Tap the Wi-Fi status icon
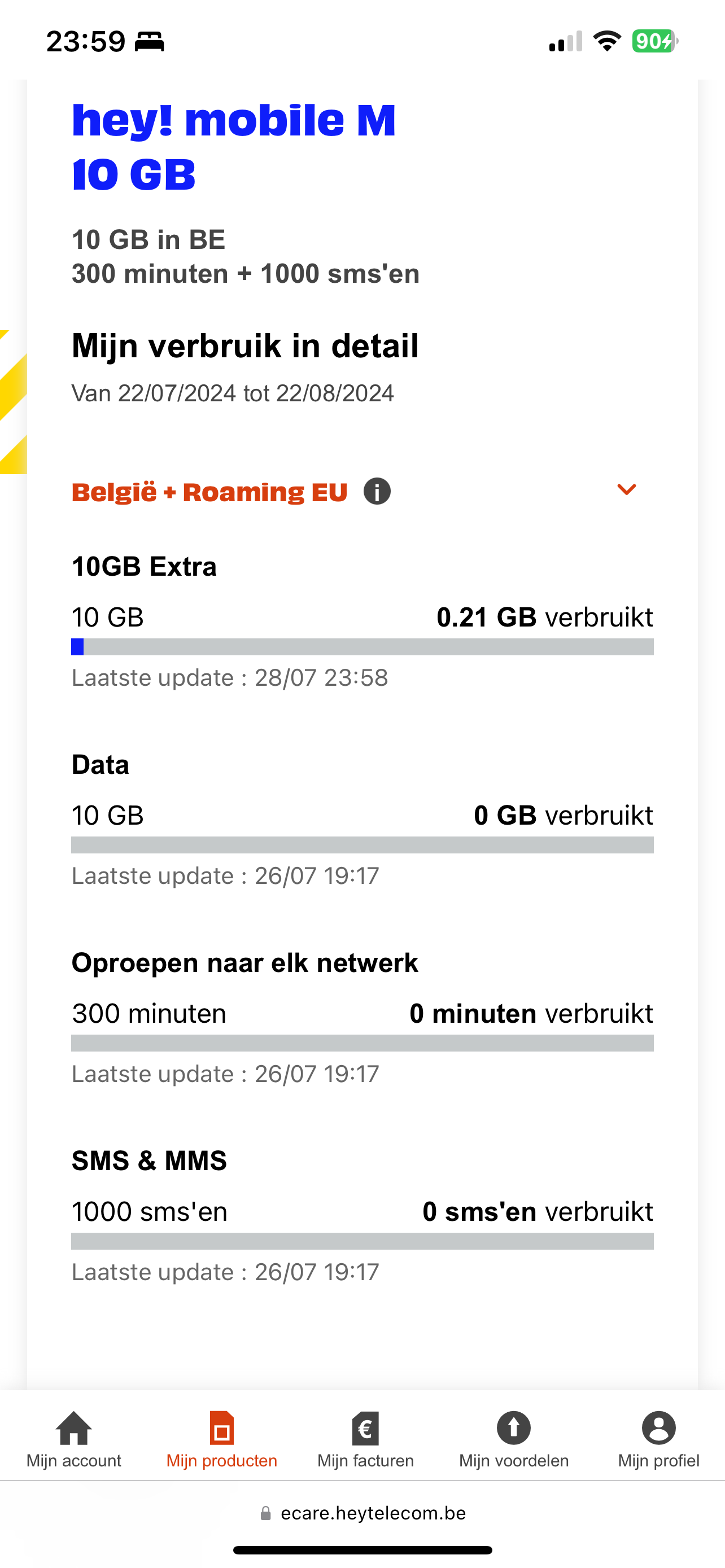Image resolution: width=725 pixels, height=1568 pixels. click(606, 41)
